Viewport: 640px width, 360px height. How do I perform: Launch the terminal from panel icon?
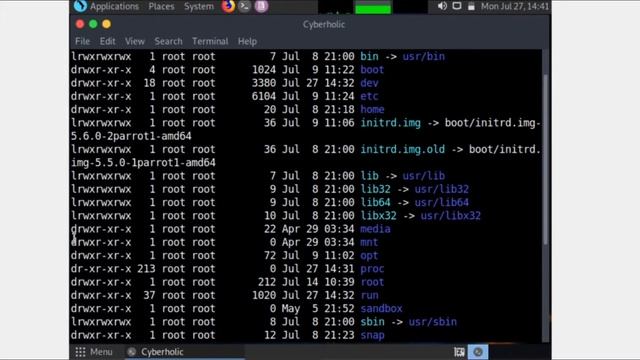244,6
